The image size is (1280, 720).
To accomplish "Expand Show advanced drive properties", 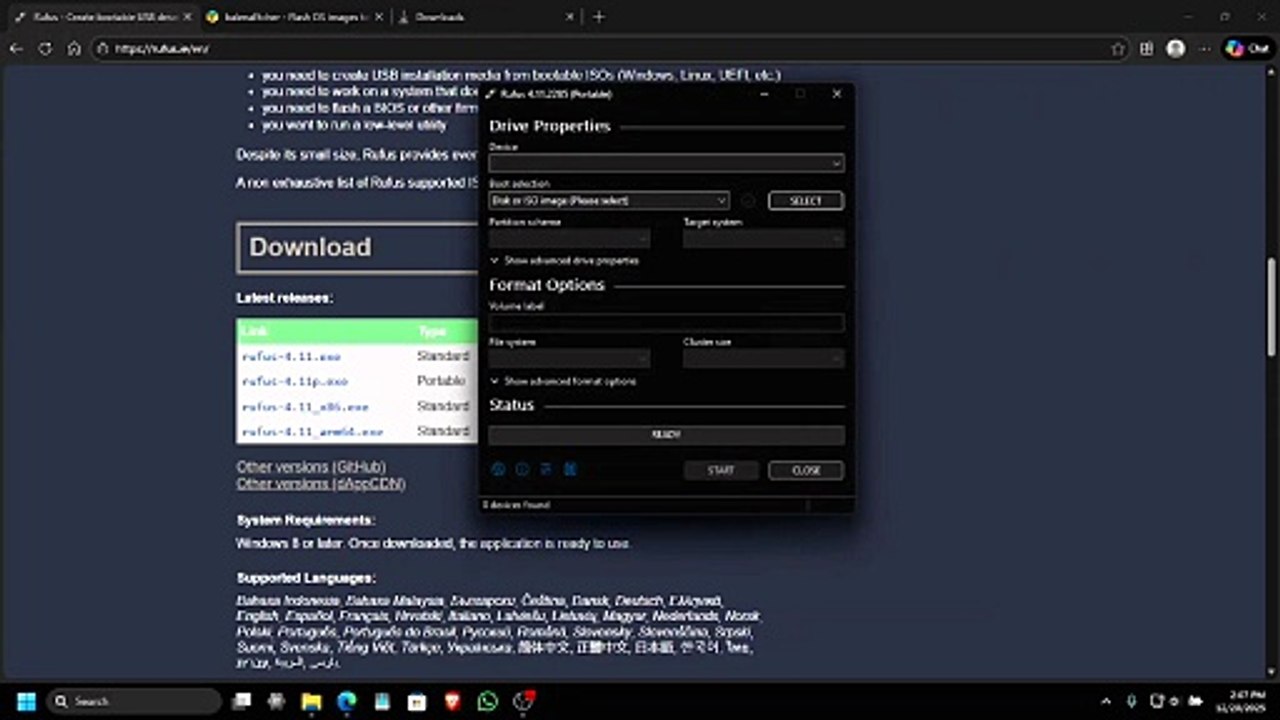I will pos(564,260).
